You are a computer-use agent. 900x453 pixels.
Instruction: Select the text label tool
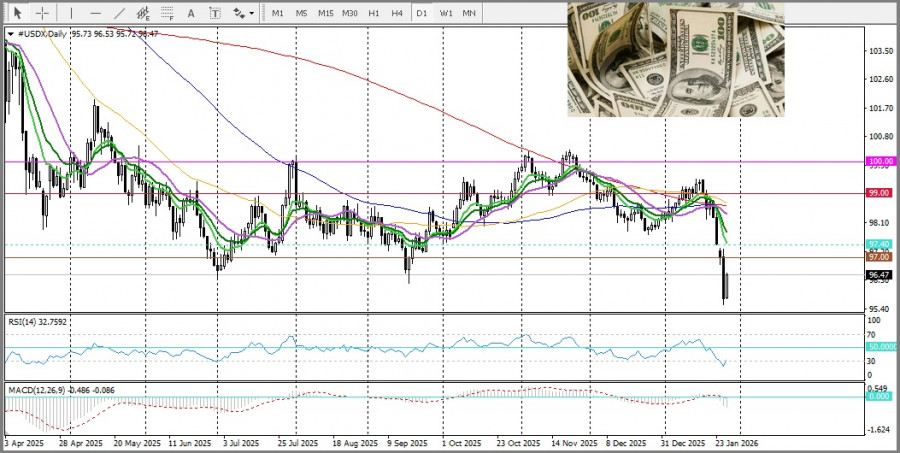[216, 14]
